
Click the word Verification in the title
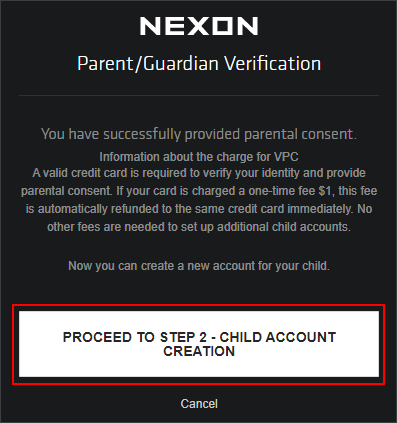(272, 63)
